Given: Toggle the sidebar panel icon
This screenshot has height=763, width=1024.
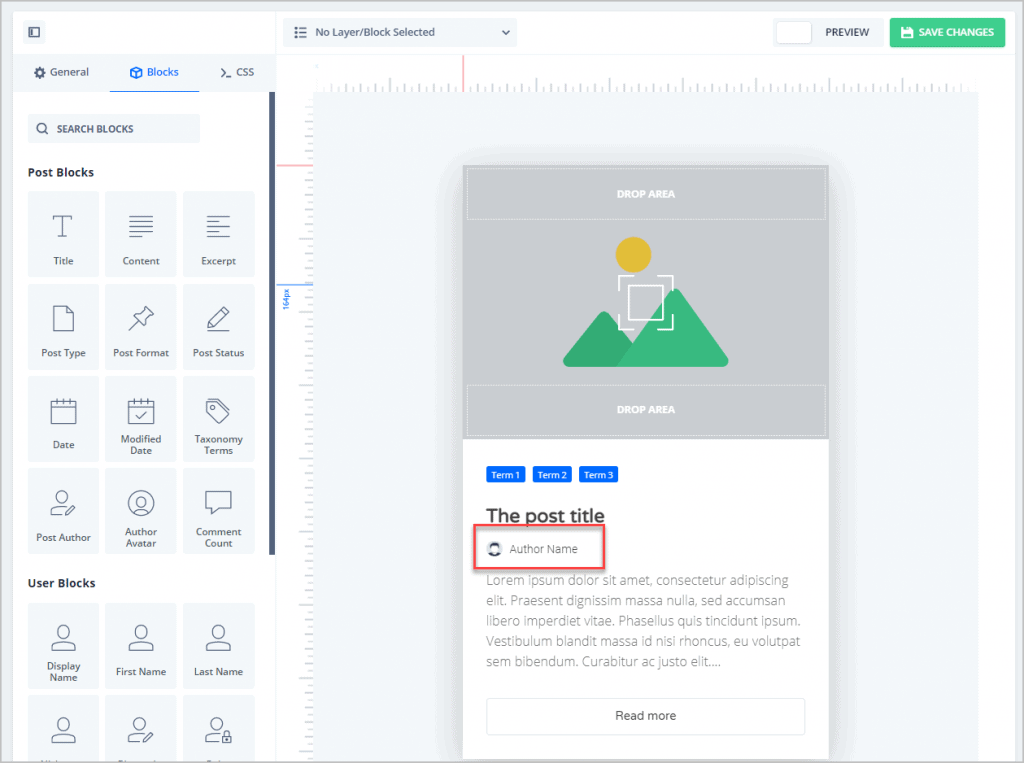Looking at the screenshot, I should (34, 32).
